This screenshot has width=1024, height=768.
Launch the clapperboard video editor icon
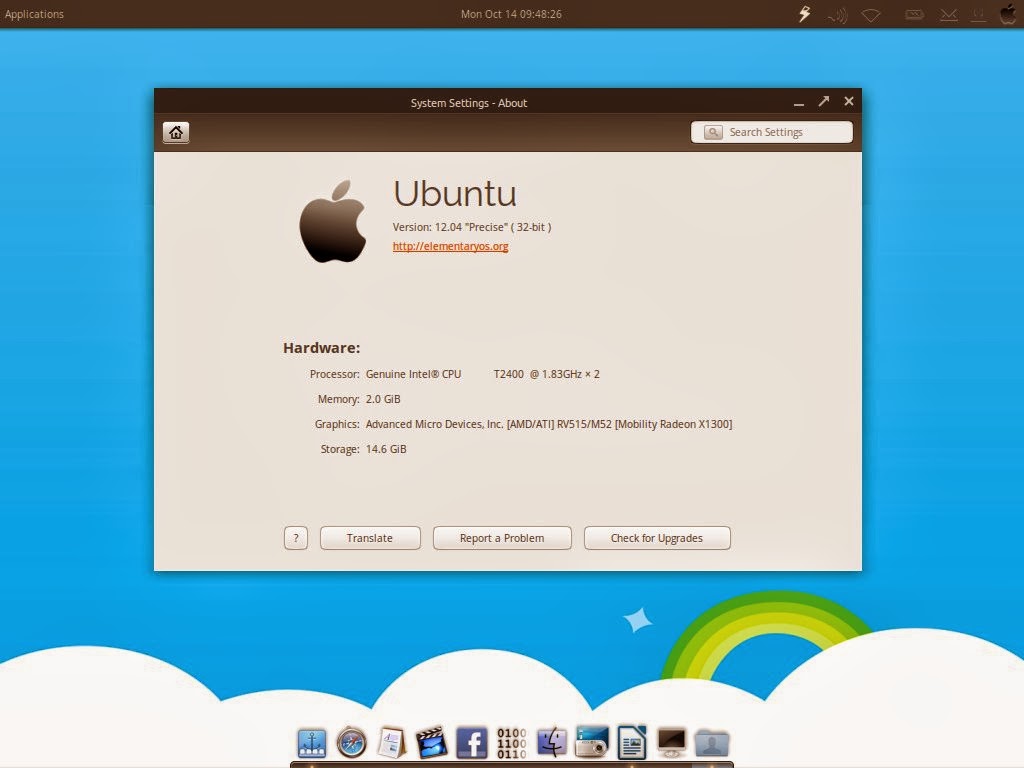coord(431,743)
